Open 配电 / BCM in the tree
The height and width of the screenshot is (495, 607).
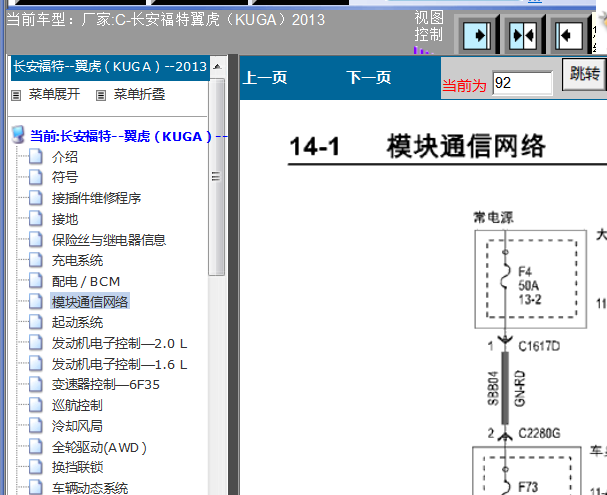tap(86, 281)
